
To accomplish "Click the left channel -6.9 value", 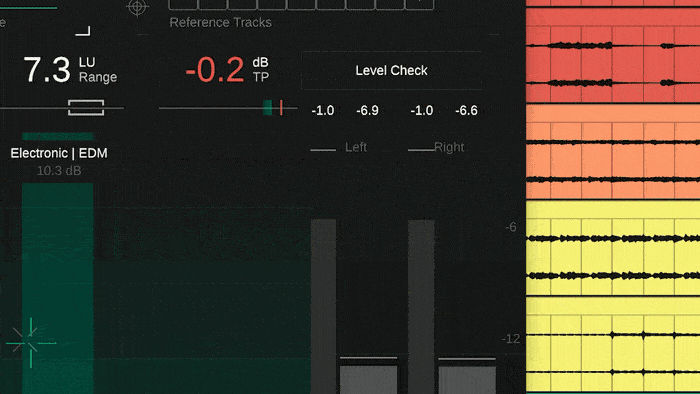I will [x=367, y=110].
